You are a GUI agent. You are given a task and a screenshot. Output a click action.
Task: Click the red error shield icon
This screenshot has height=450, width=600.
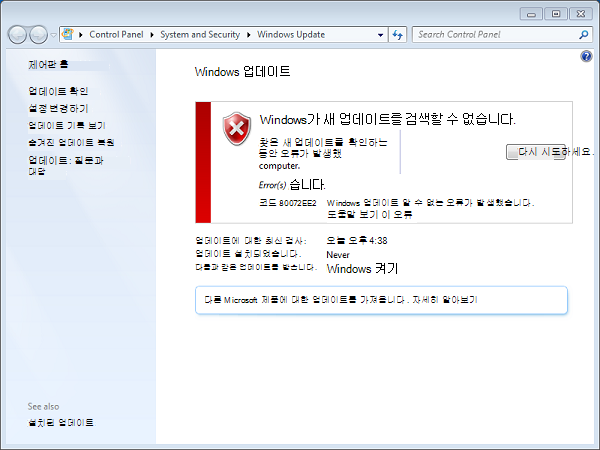click(x=237, y=129)
